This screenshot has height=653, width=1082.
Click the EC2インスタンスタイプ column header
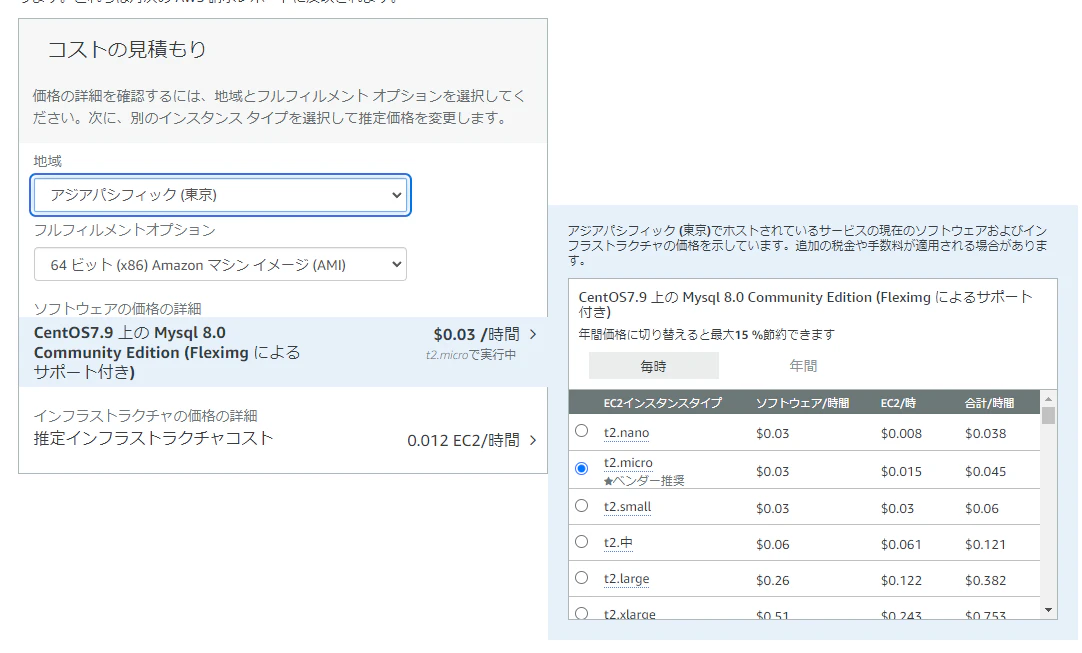(662, 403)
